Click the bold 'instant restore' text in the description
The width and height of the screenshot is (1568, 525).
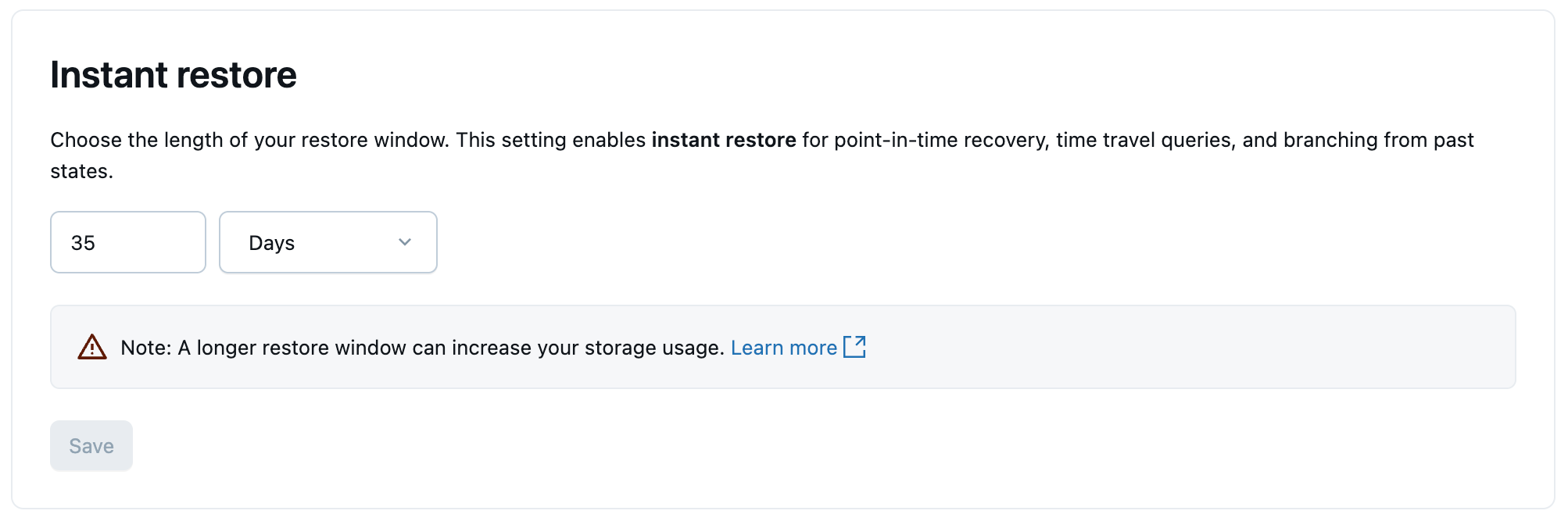724,140
